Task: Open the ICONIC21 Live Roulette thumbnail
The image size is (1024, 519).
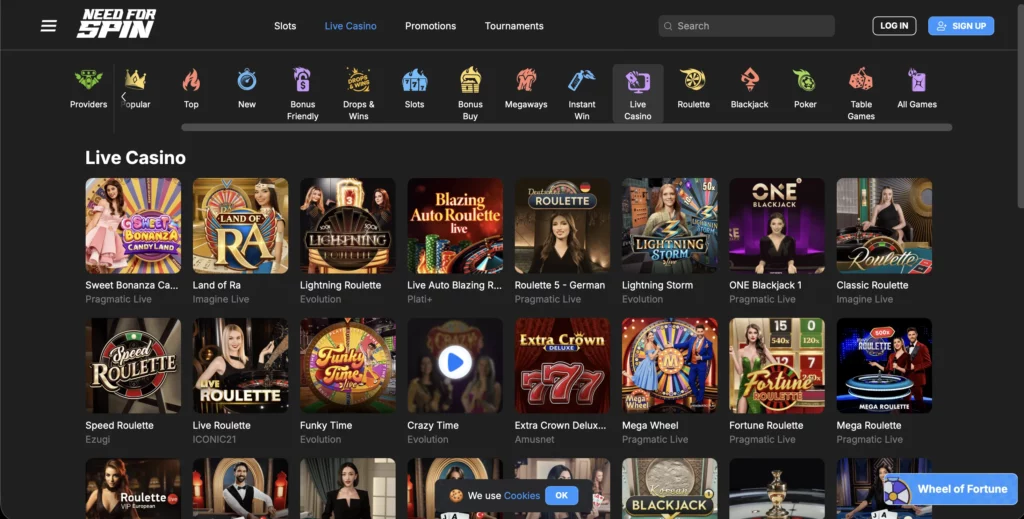Action: coord(240,366)
